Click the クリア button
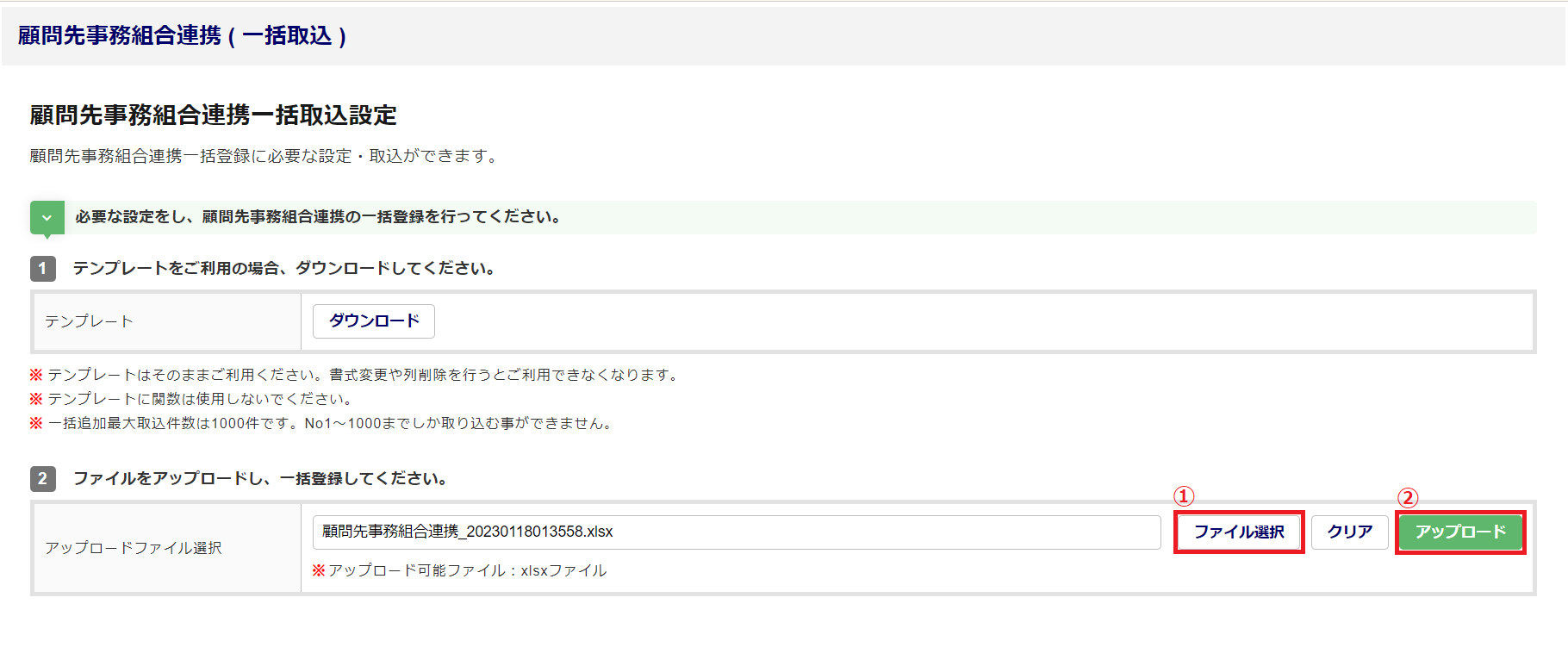 [1349, 532]
